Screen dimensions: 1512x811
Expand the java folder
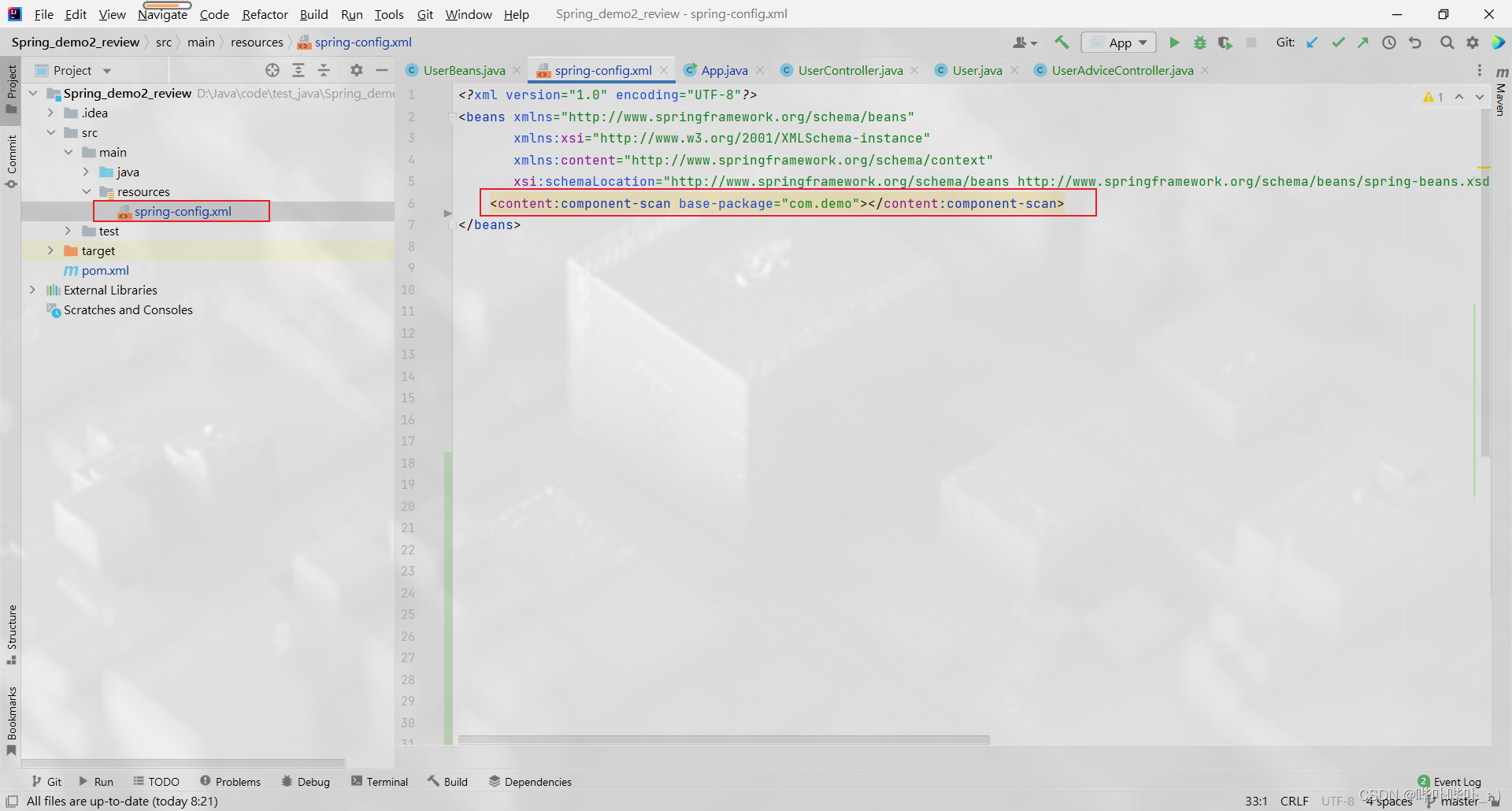[x=86, y=172]
